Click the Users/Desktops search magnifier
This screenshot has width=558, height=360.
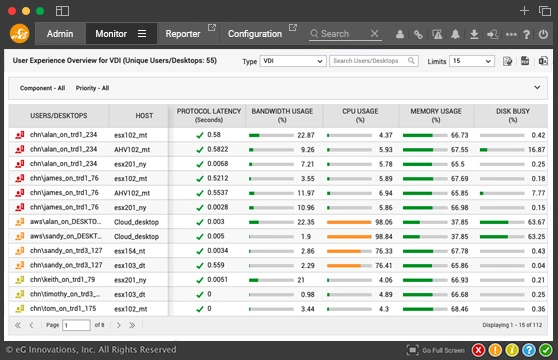click(x=411, y=61)
